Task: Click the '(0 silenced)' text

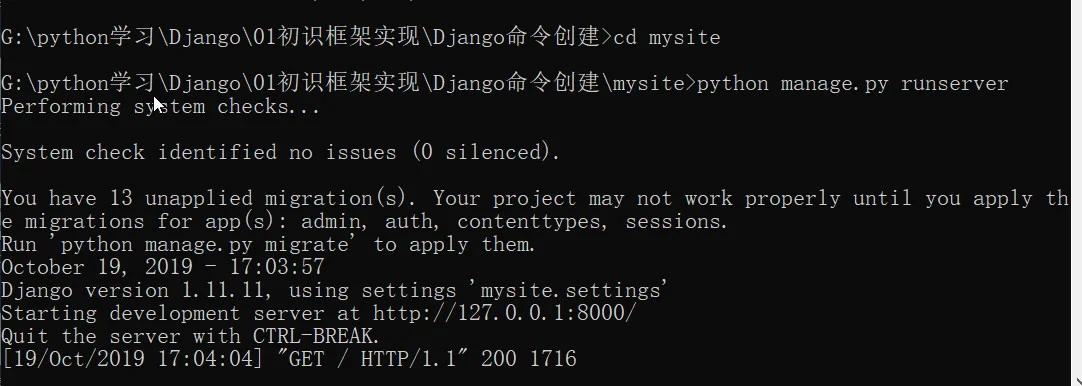Action: point(486,153)
